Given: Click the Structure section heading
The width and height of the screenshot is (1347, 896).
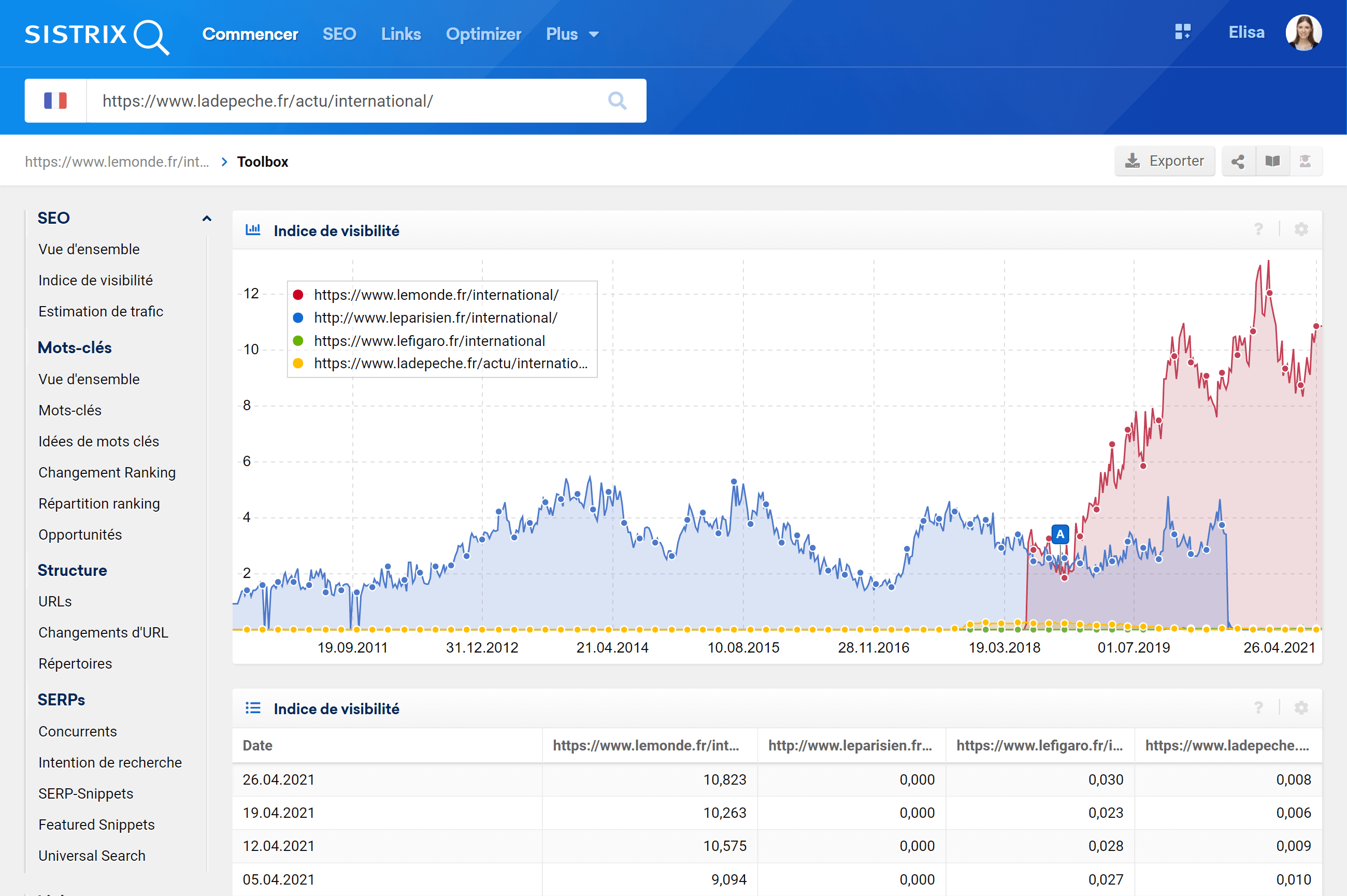Looking at the screenshot, I should coord(72,570).
